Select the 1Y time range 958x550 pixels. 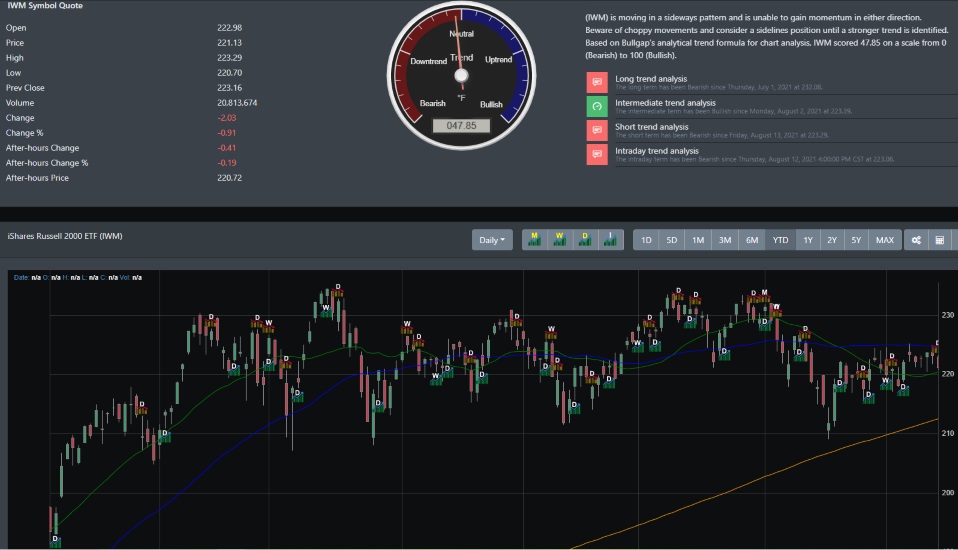(x=808, y=240)
